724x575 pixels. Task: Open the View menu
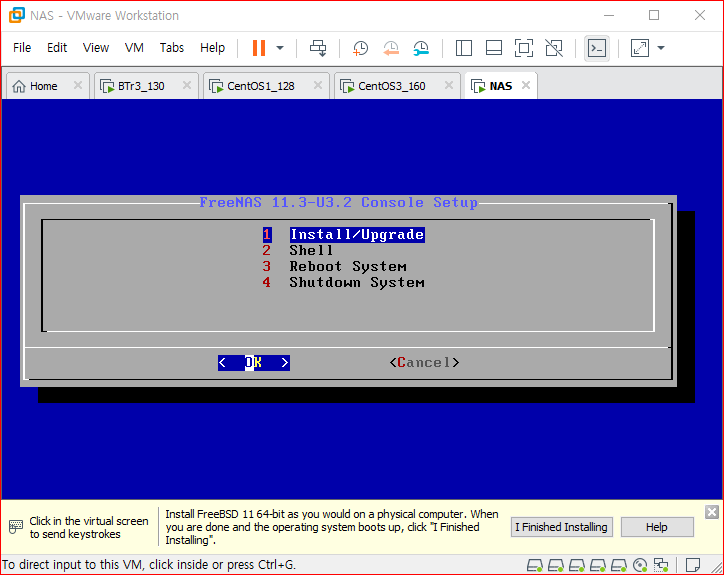tap(96, 48)
